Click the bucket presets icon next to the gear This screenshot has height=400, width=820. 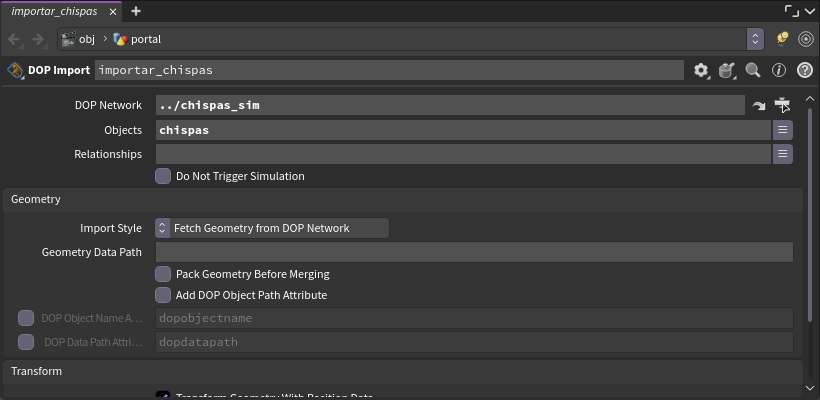click(x=726, y=70)
